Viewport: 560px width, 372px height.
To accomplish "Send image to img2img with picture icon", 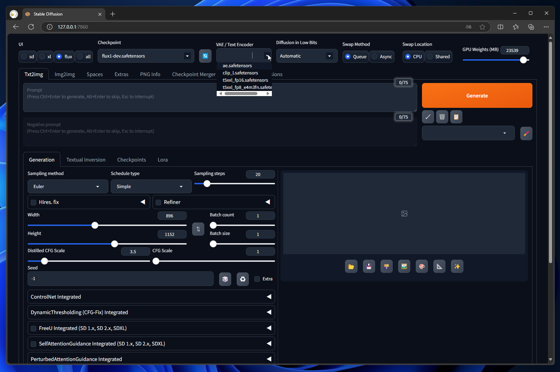I will click(x=404, y=266).
